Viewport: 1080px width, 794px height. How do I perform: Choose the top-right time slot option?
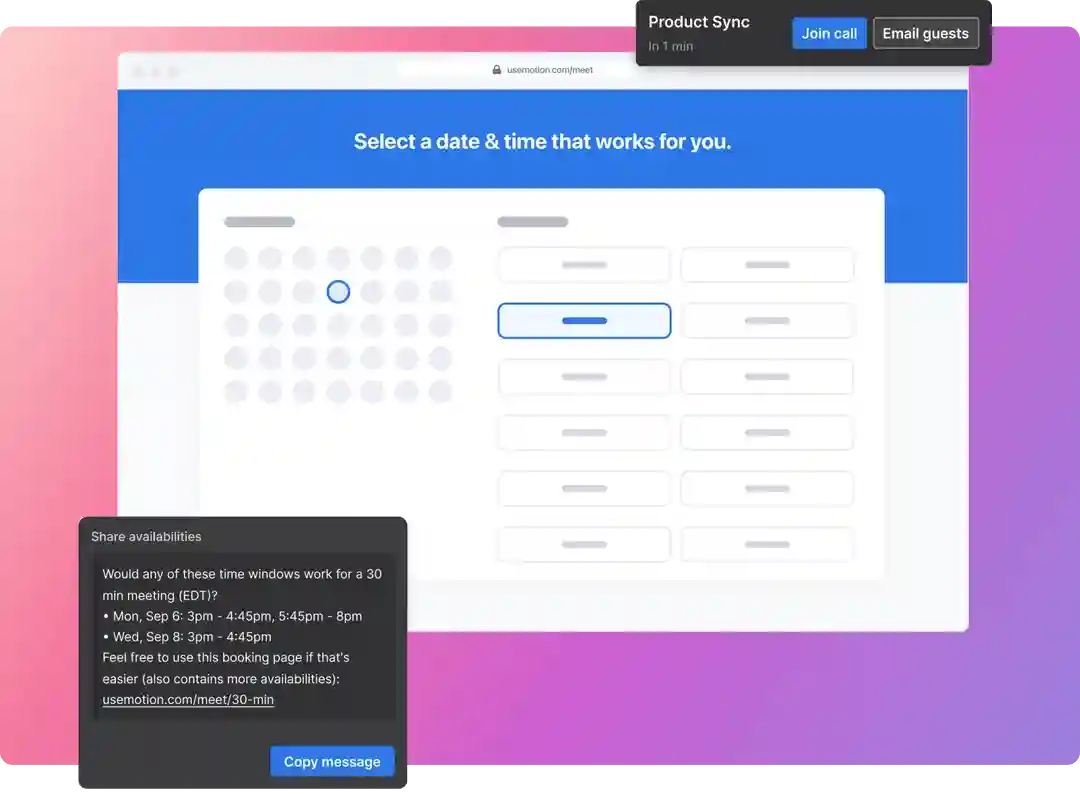click(x=767, y=265)
